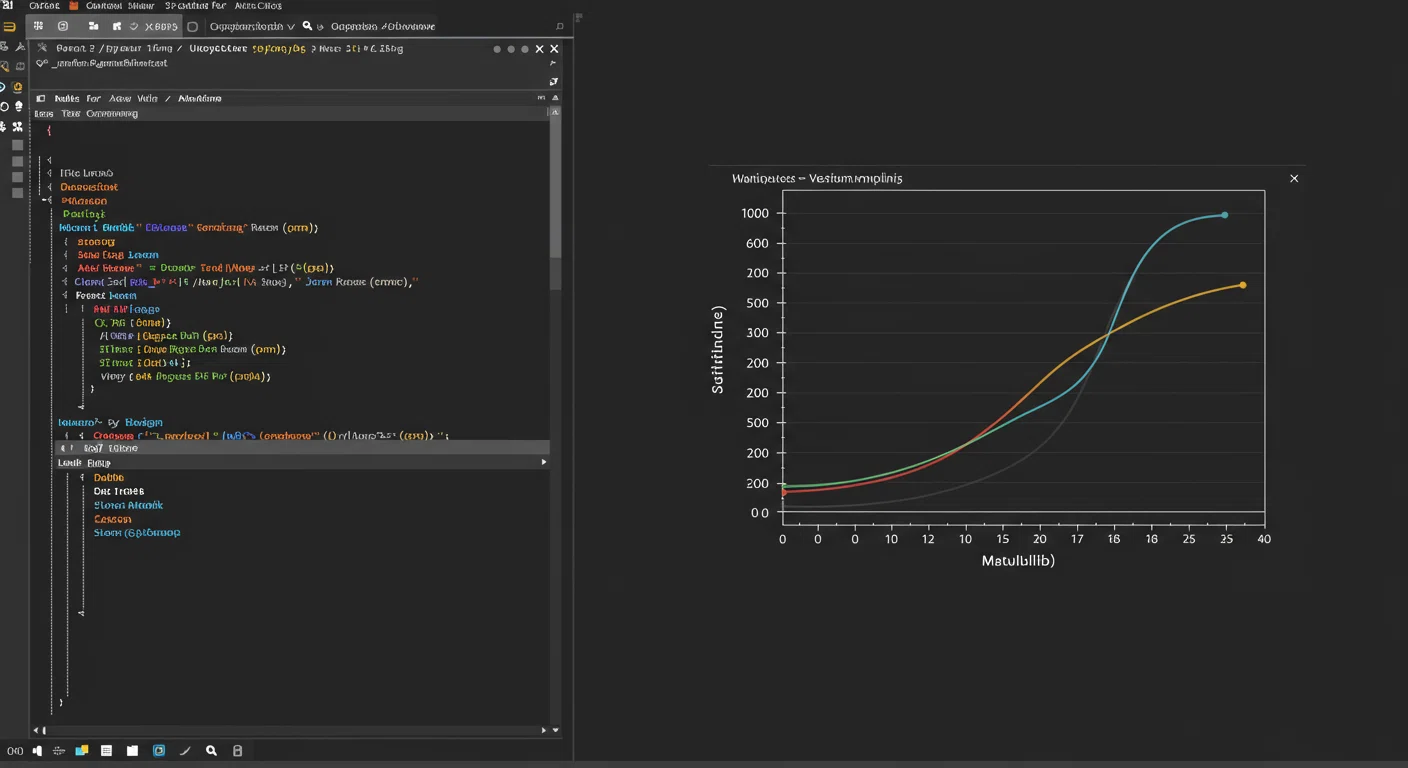Click the blue-outlined app icon in bottom taskbar
Image resolution: width=1408 pixels, height=768 pixels.
pos(159,751)
